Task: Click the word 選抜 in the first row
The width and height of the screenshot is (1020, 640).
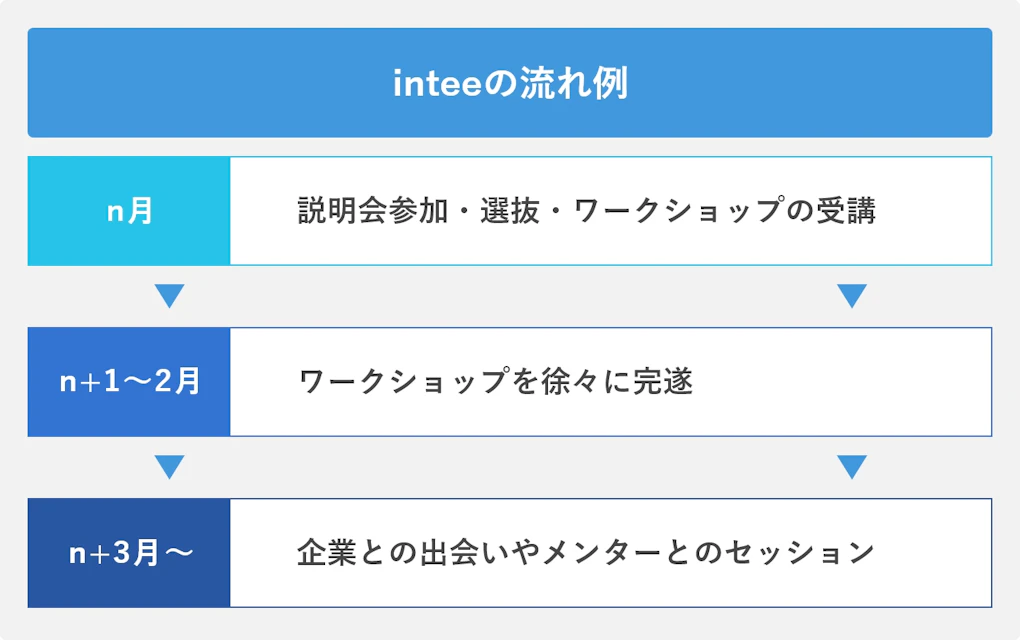Action: click(509, 211)
